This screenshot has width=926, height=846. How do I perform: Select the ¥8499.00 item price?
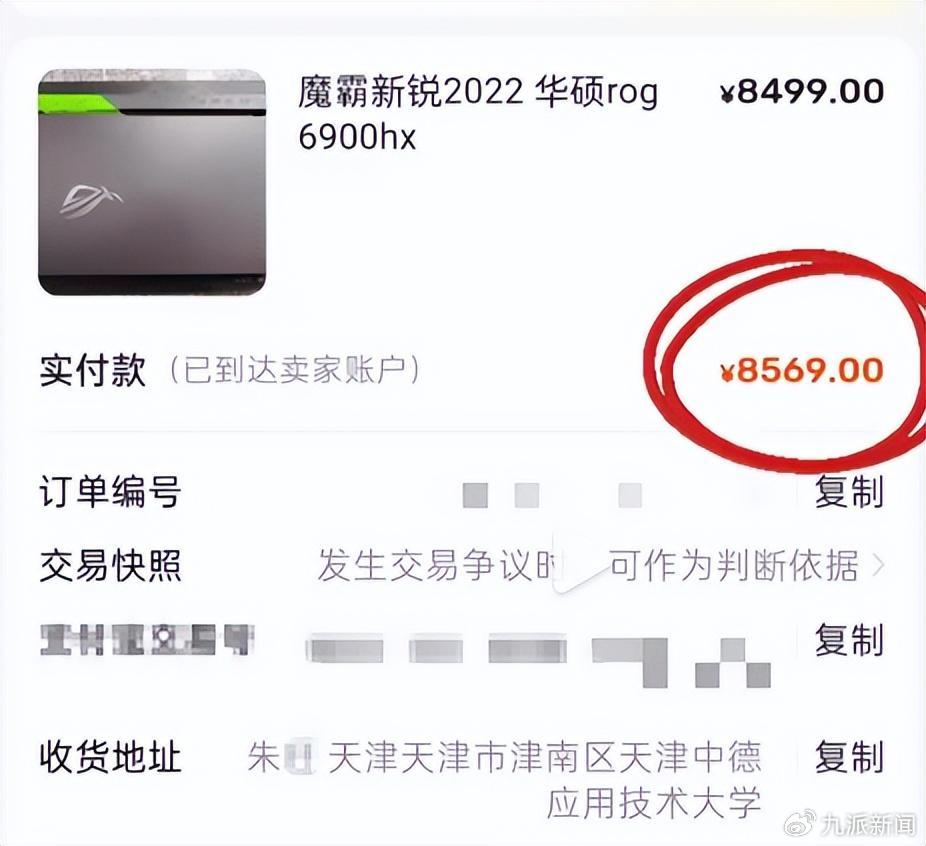(x=802, y=92)
